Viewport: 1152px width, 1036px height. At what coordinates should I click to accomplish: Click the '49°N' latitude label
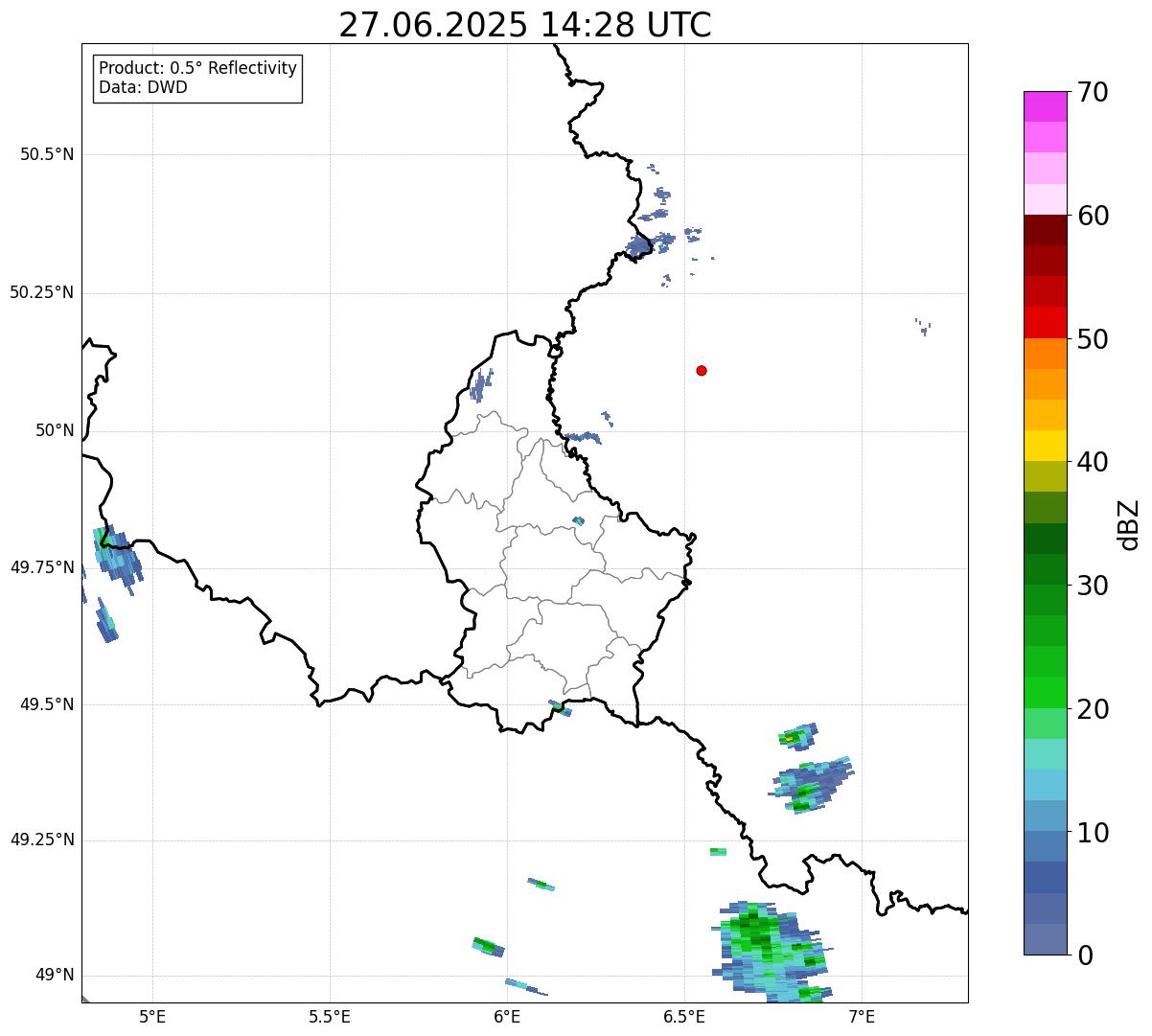pyautogui.click(x=55, y=976)
